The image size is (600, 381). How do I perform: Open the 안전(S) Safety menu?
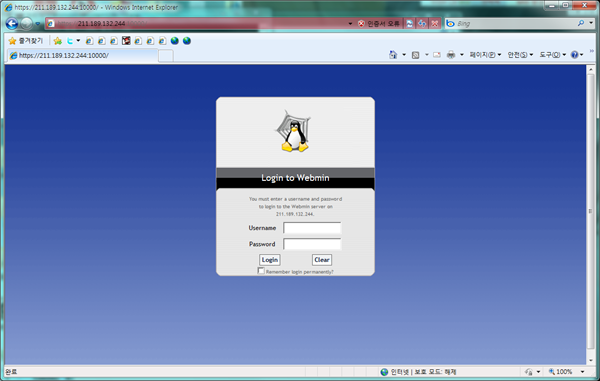point(520,55)
